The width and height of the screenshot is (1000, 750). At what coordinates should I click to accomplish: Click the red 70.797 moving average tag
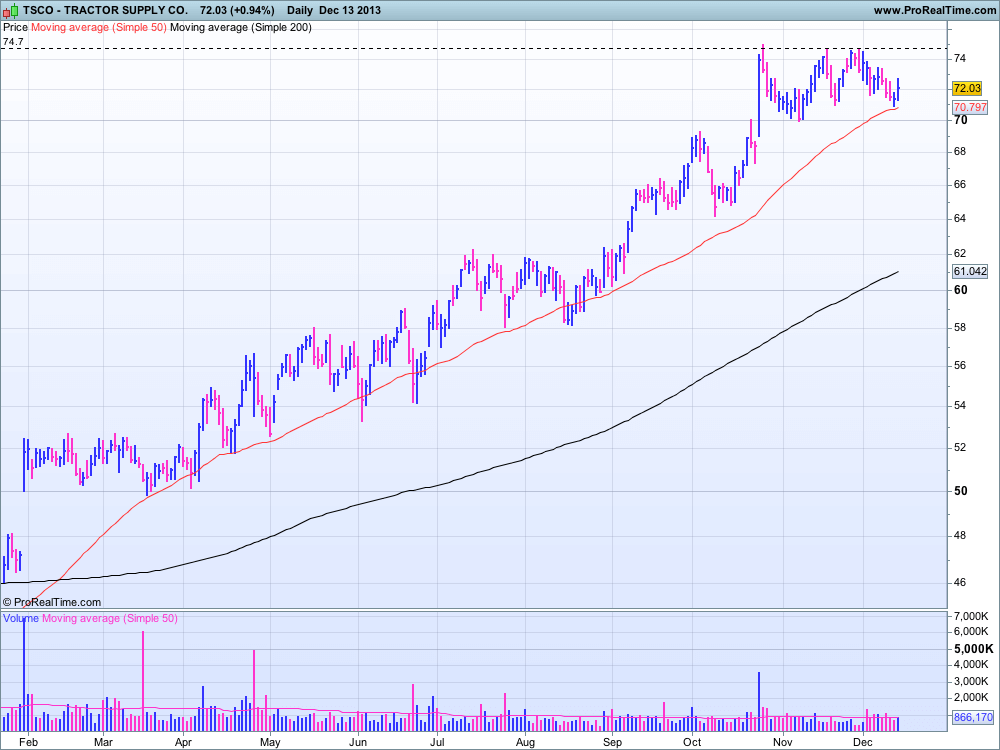tap(969, 107)
